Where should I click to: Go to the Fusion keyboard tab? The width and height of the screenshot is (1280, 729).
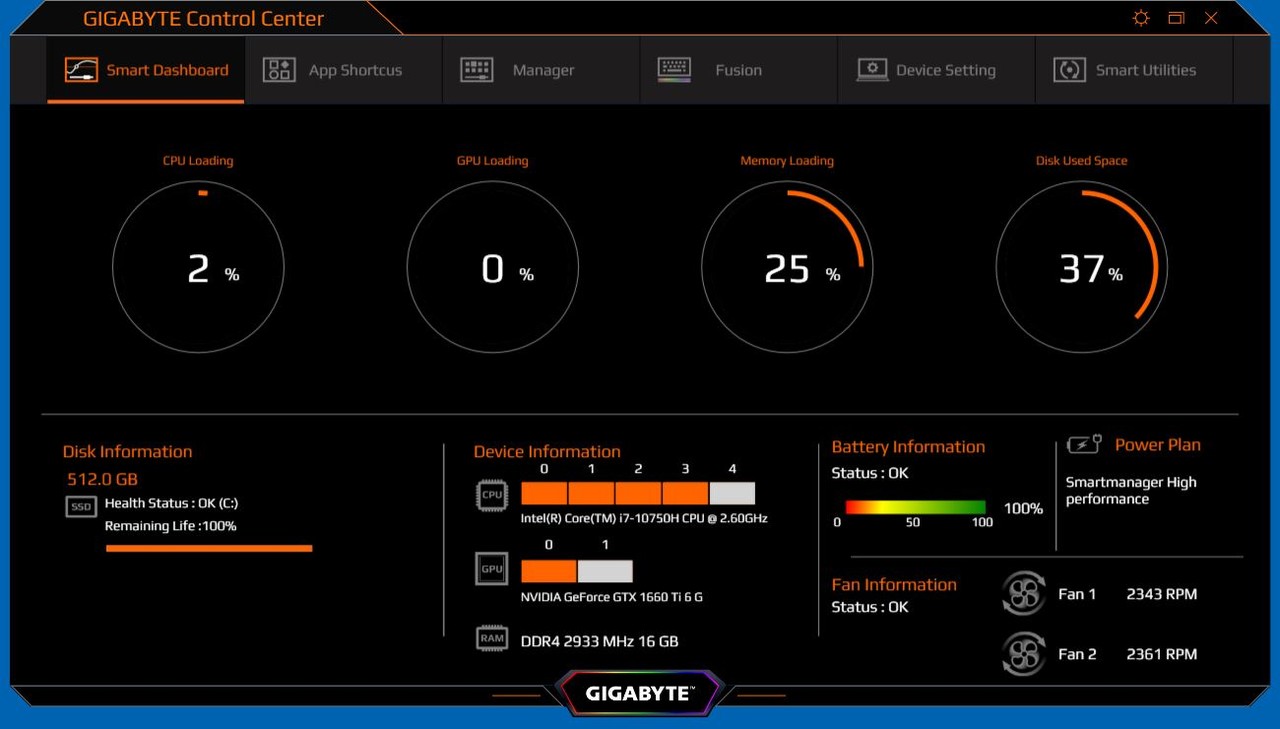(x=711, y=70)
